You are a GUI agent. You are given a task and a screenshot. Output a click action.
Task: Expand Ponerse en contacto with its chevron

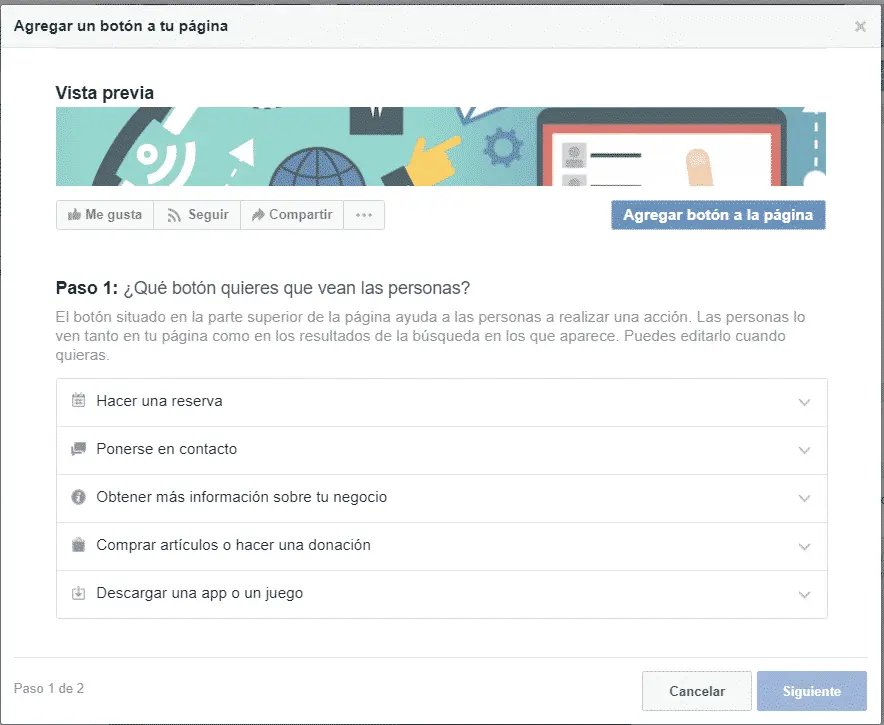point(804,449)
